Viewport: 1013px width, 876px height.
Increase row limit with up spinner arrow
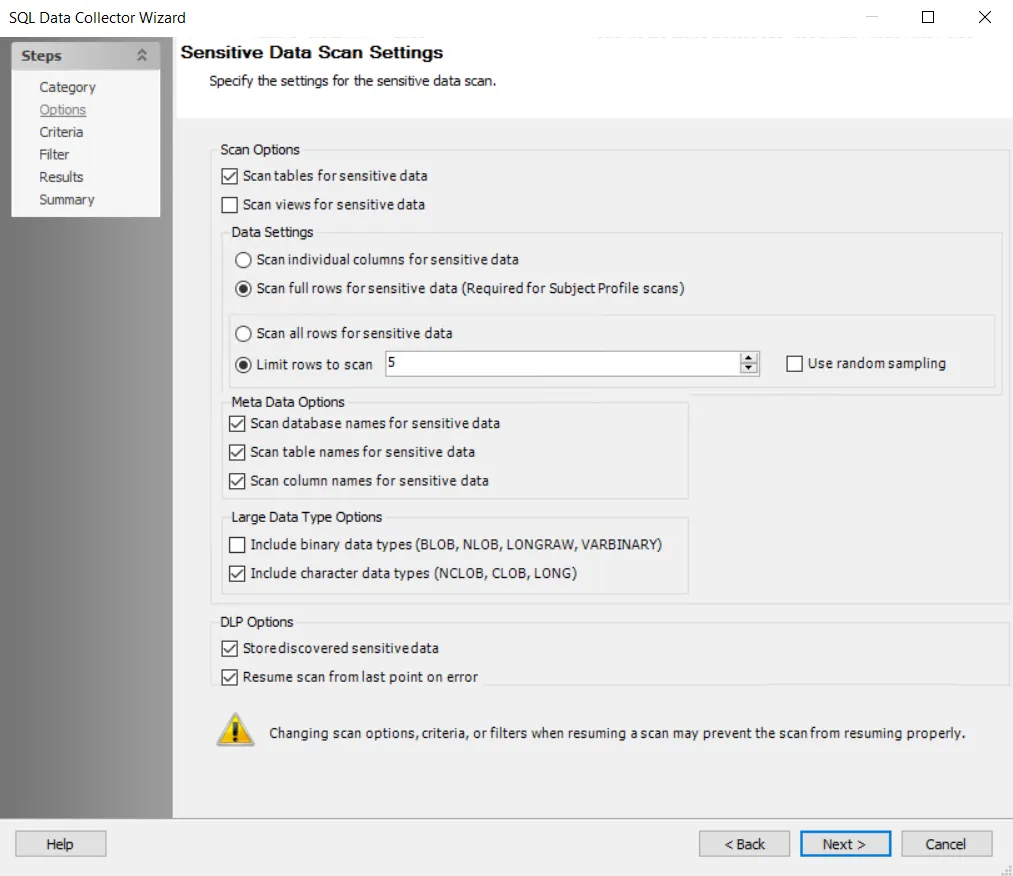tap(749, 358)
